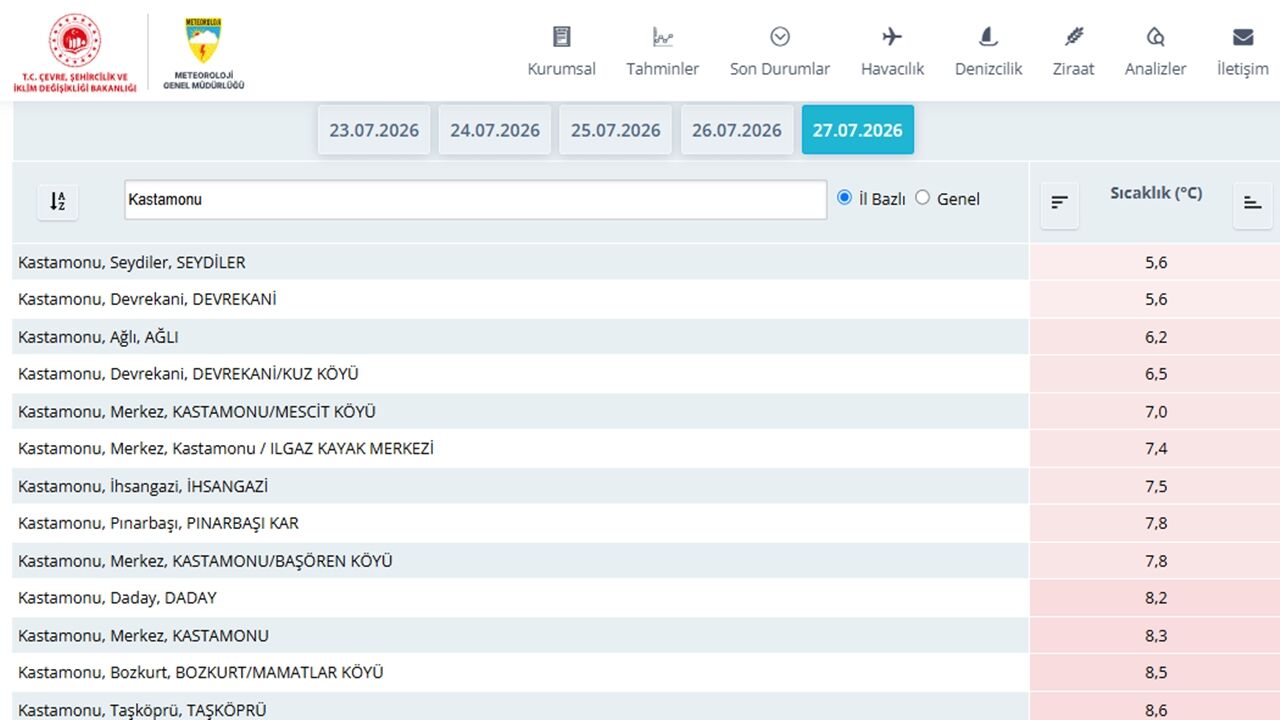Screen dimensions: 1280x720
Task: Sort temperature in descending order
Action: (x=1059, y=203)
